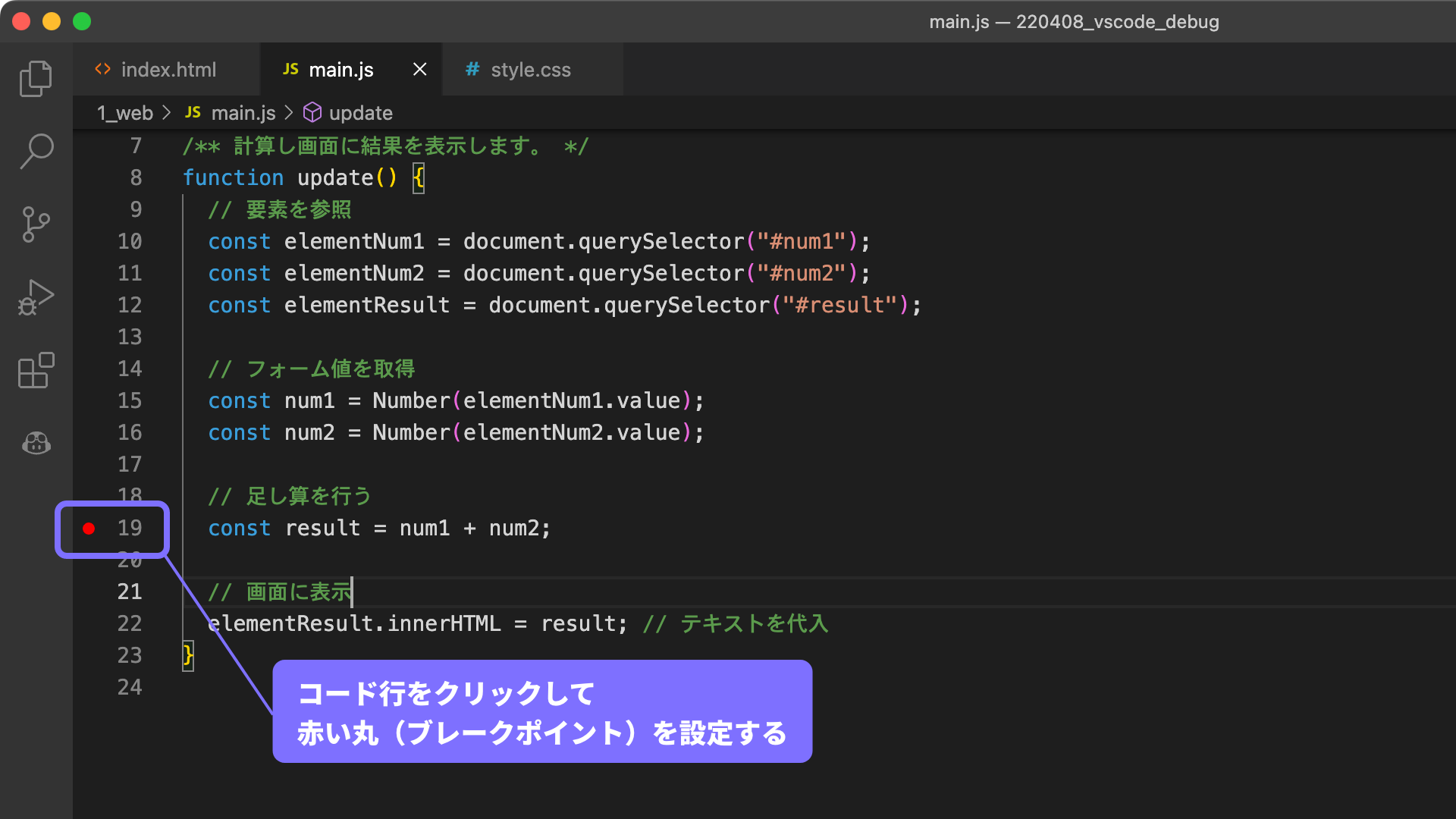Click the macOS green fullscreen window button

click(x=82, y=21)
